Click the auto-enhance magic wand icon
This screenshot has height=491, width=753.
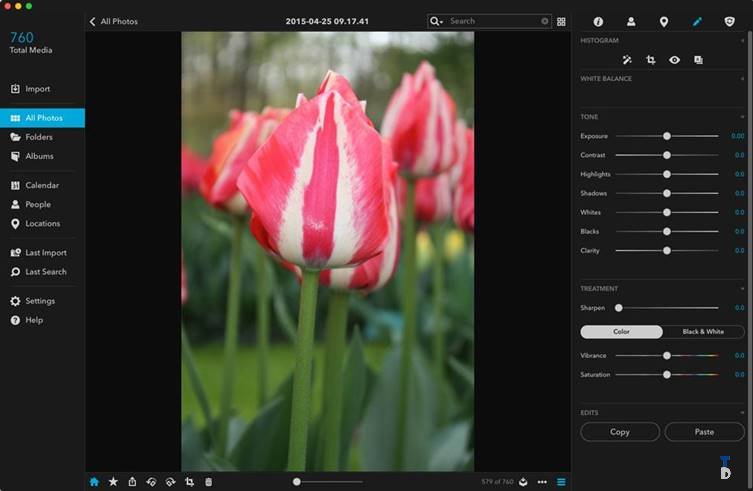[x=627, y=60]
